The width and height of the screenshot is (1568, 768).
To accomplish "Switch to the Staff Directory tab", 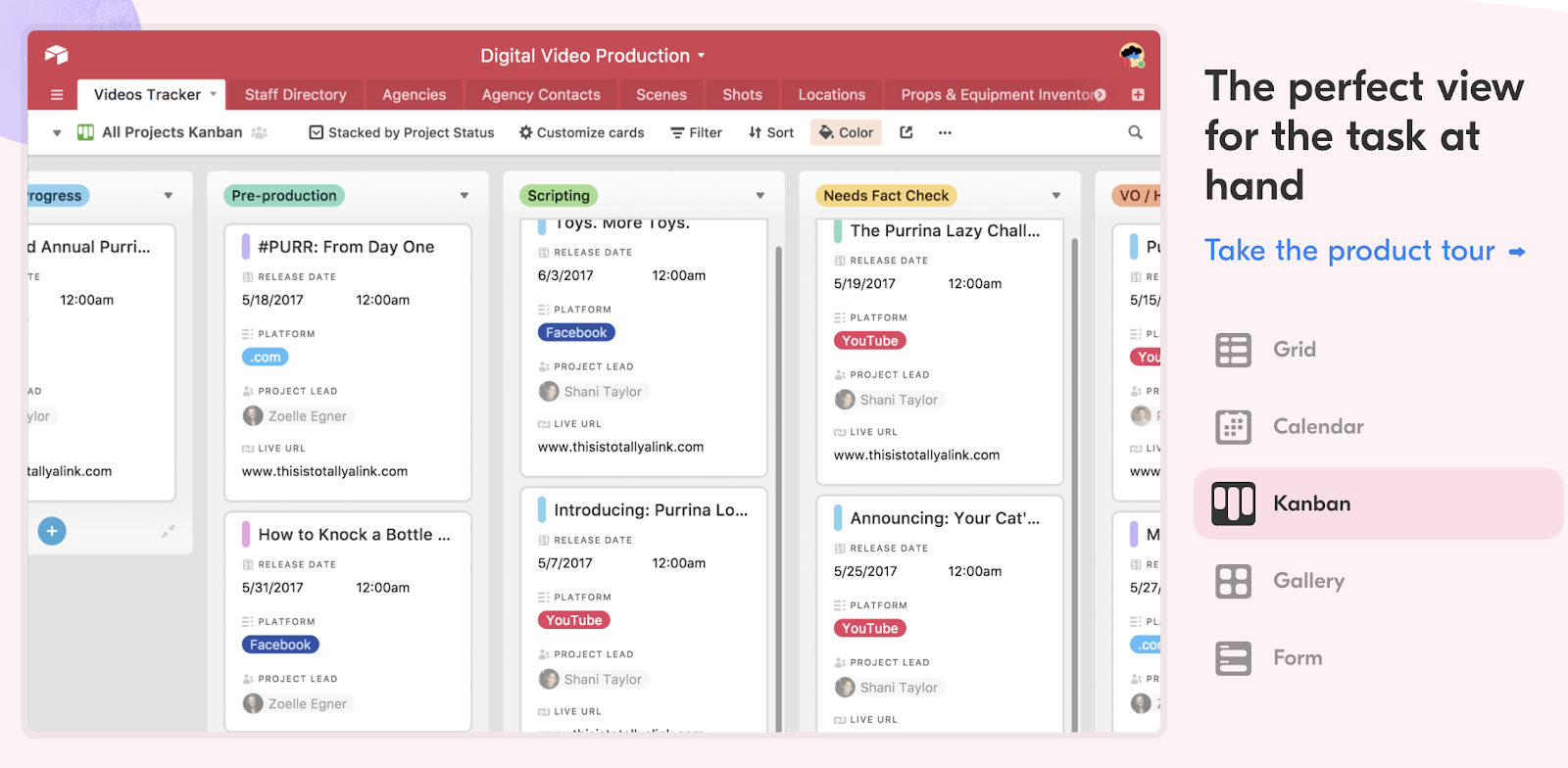I will pos(295,95).
